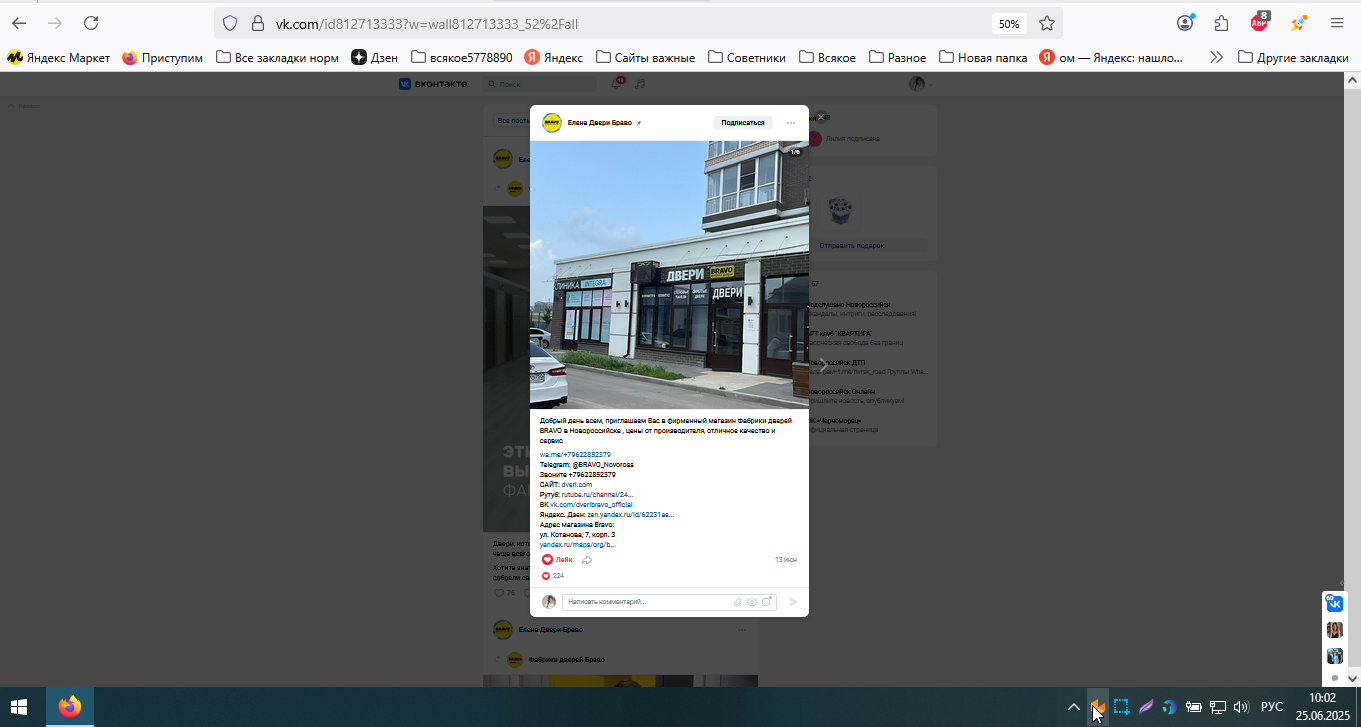
Task: Open the purple feather tray icon
Action: (1146, 707)
